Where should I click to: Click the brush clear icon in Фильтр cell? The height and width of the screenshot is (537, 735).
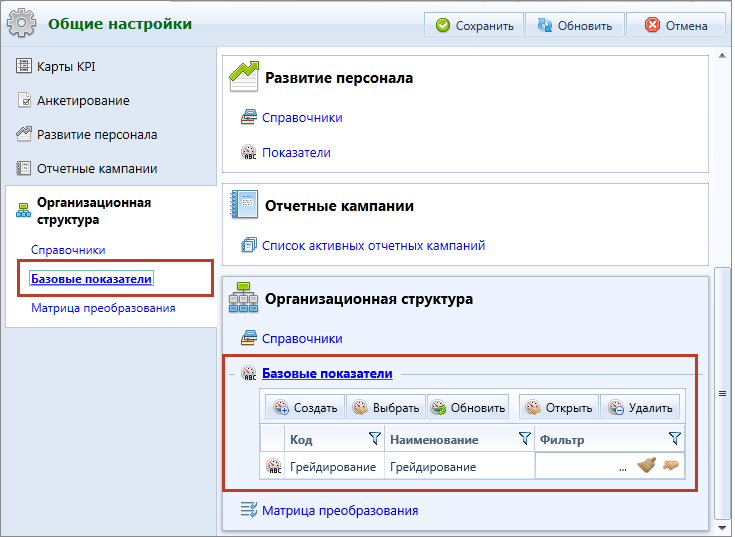tap(646, 465)
